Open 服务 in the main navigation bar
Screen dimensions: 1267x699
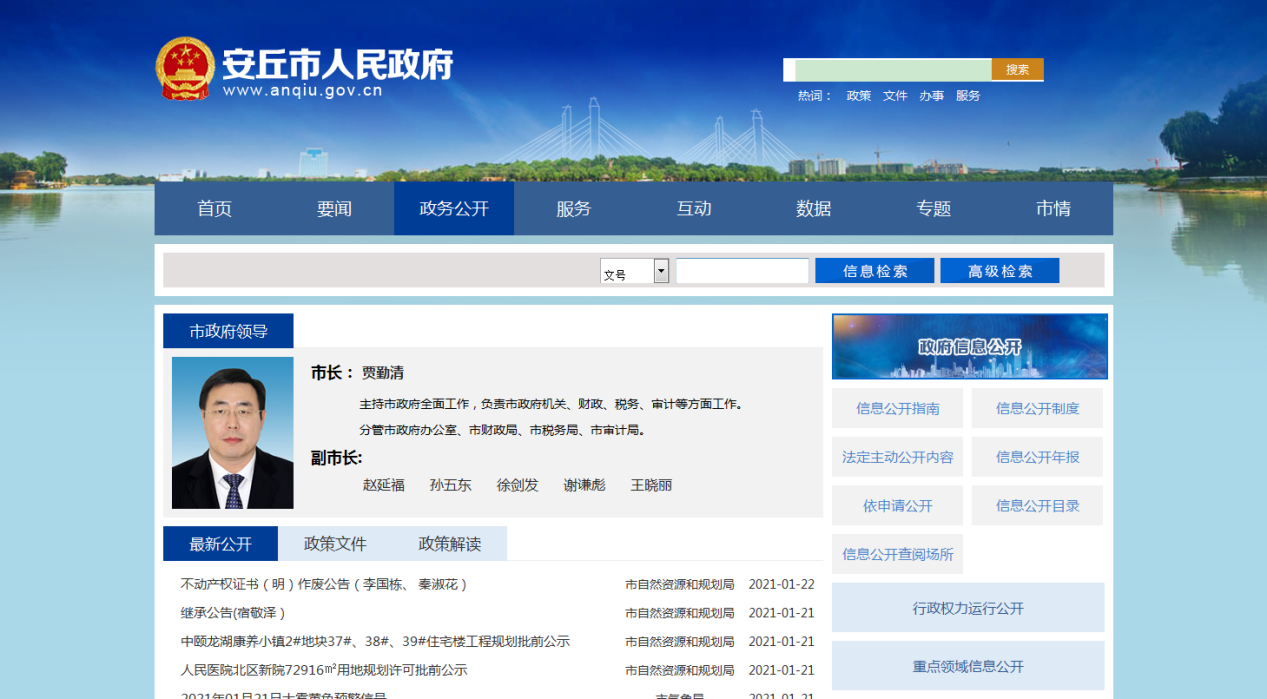[574, 209]
